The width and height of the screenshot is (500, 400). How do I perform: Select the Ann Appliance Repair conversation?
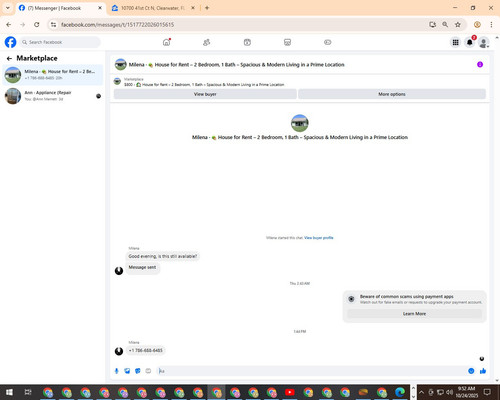pos(53,96)
